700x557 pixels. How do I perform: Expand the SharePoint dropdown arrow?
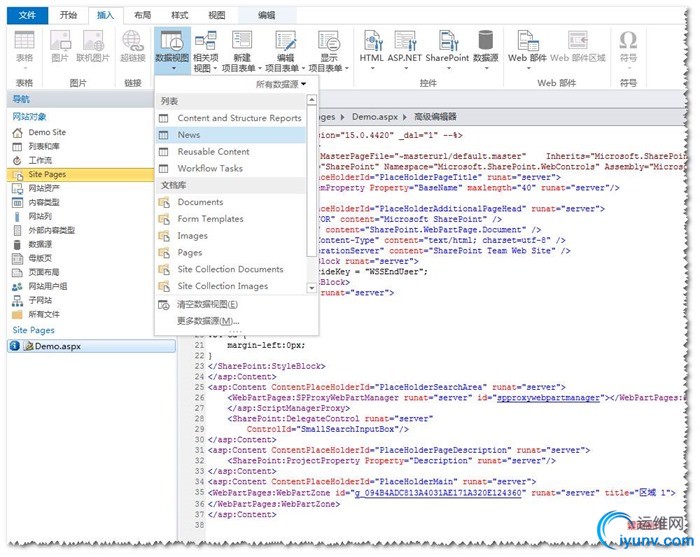448,69
